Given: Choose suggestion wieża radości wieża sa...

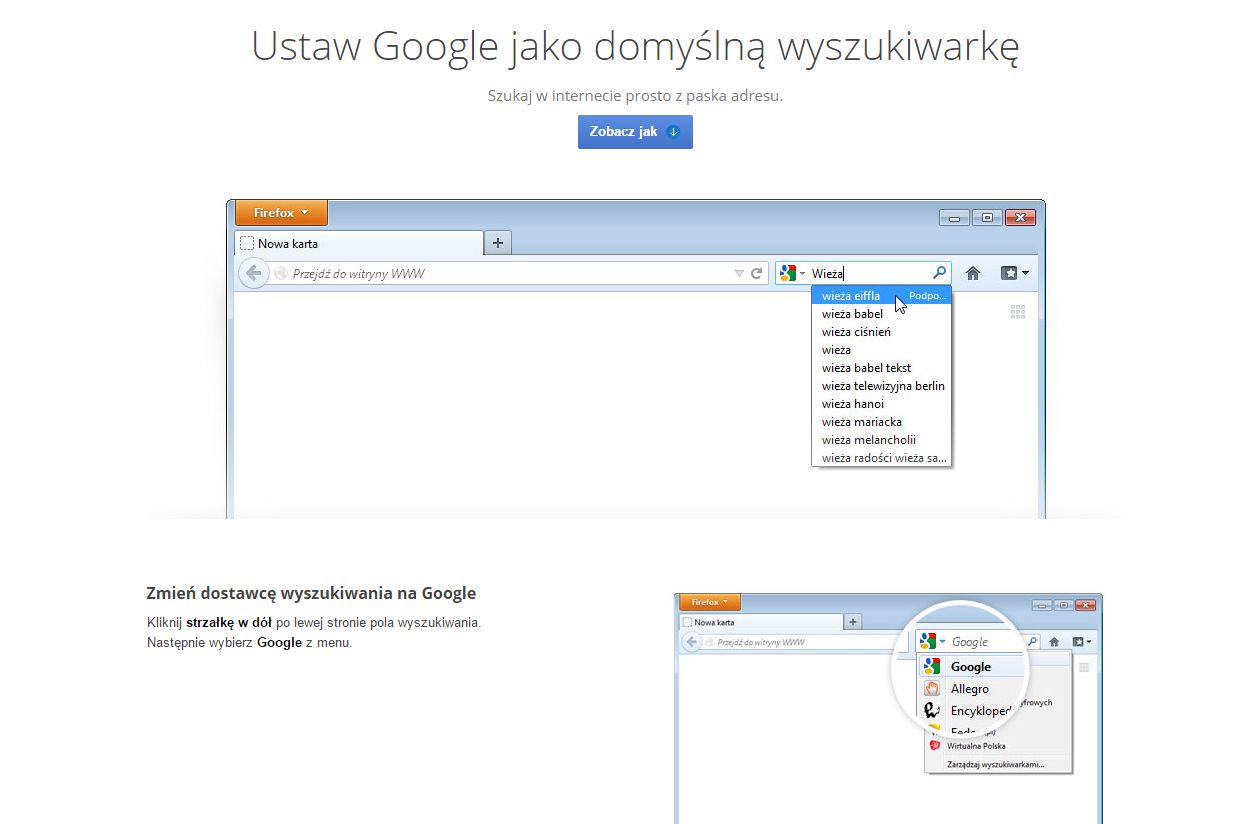Looking at the screenshot, I should (880, 458).
